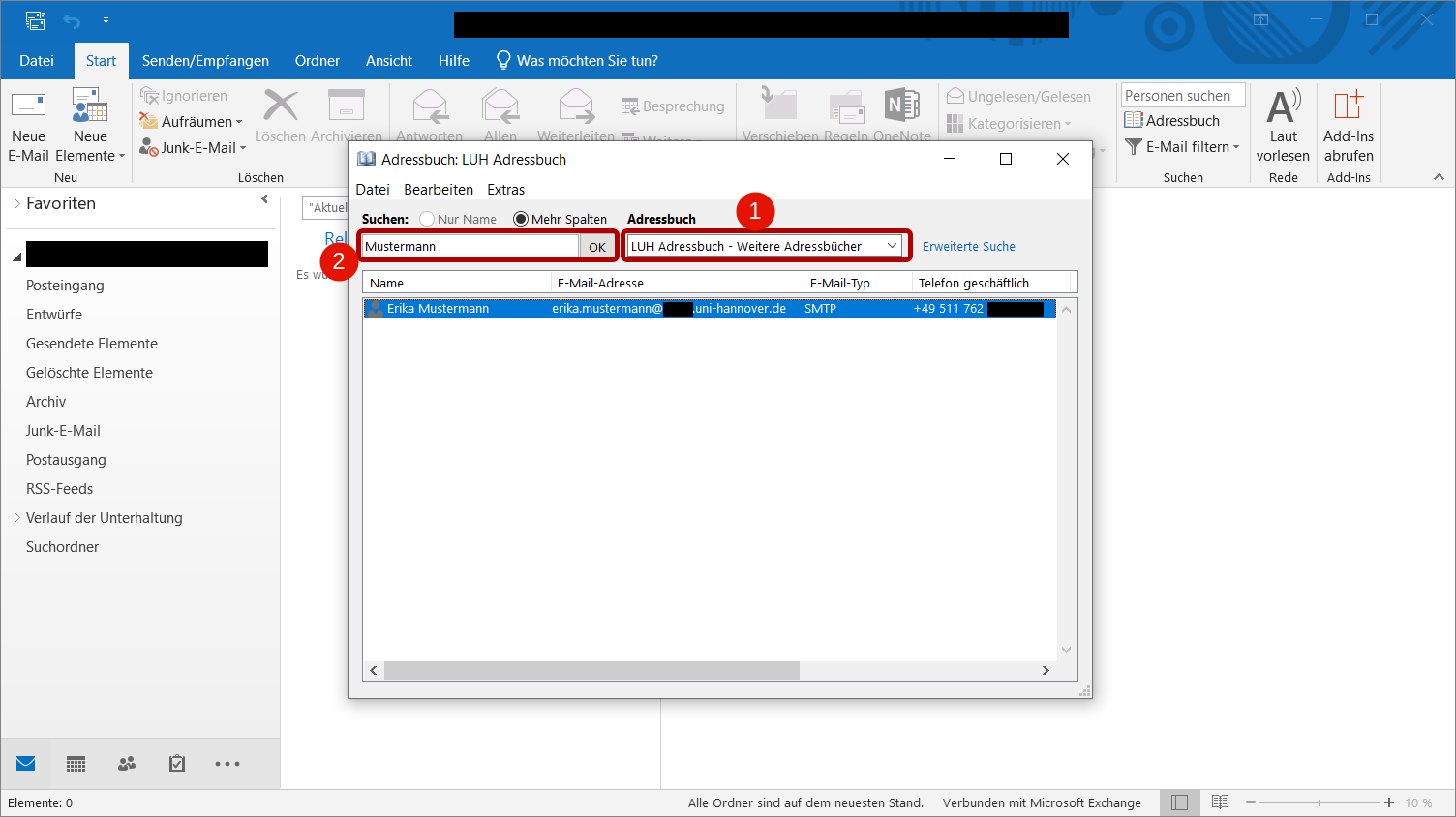Switch to People view icon
This screenshot has width=1456, height=817.
click(x=127, y=764)
